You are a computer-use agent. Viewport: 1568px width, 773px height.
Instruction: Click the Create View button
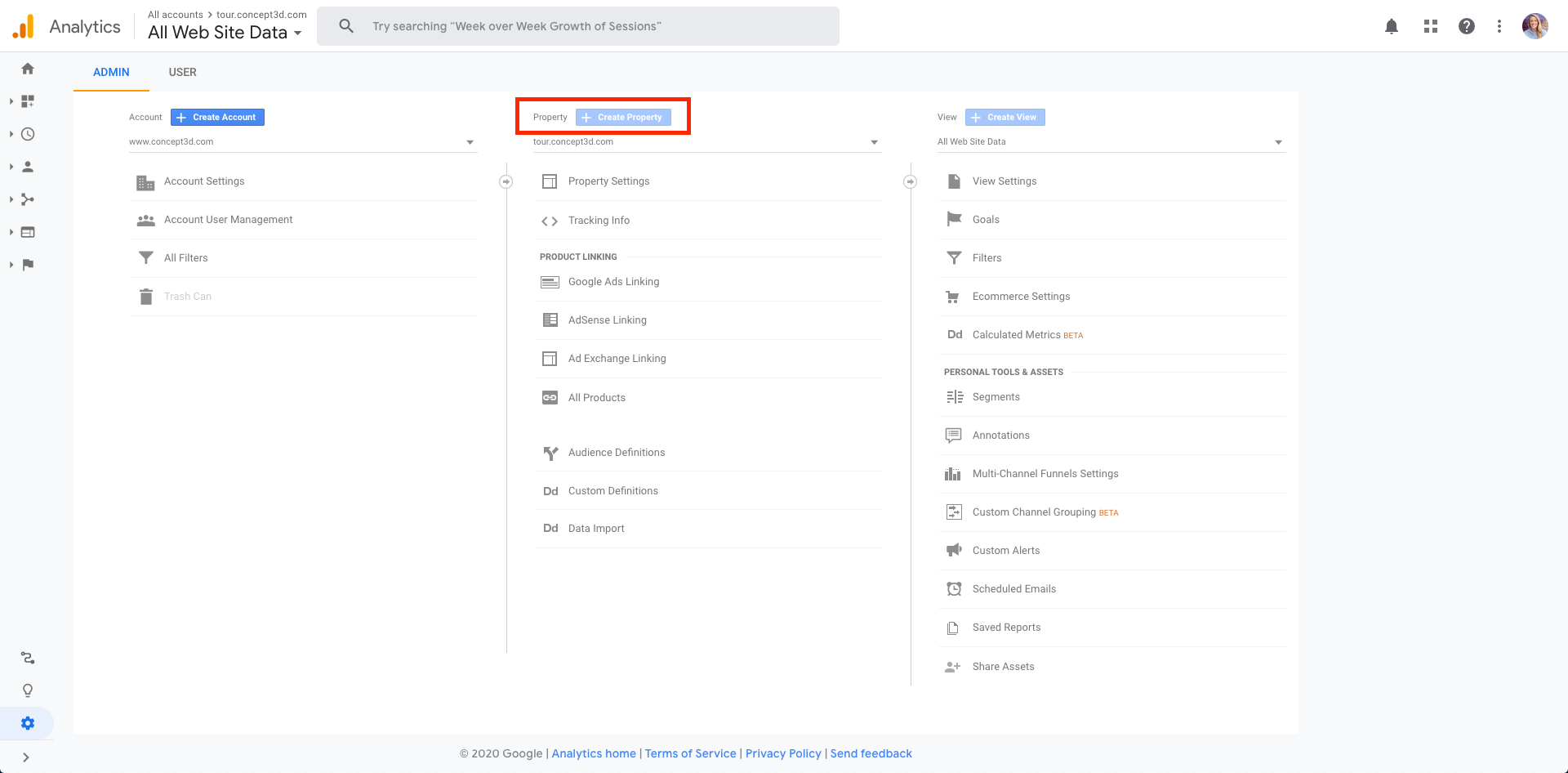click(x=1005, y=118)
